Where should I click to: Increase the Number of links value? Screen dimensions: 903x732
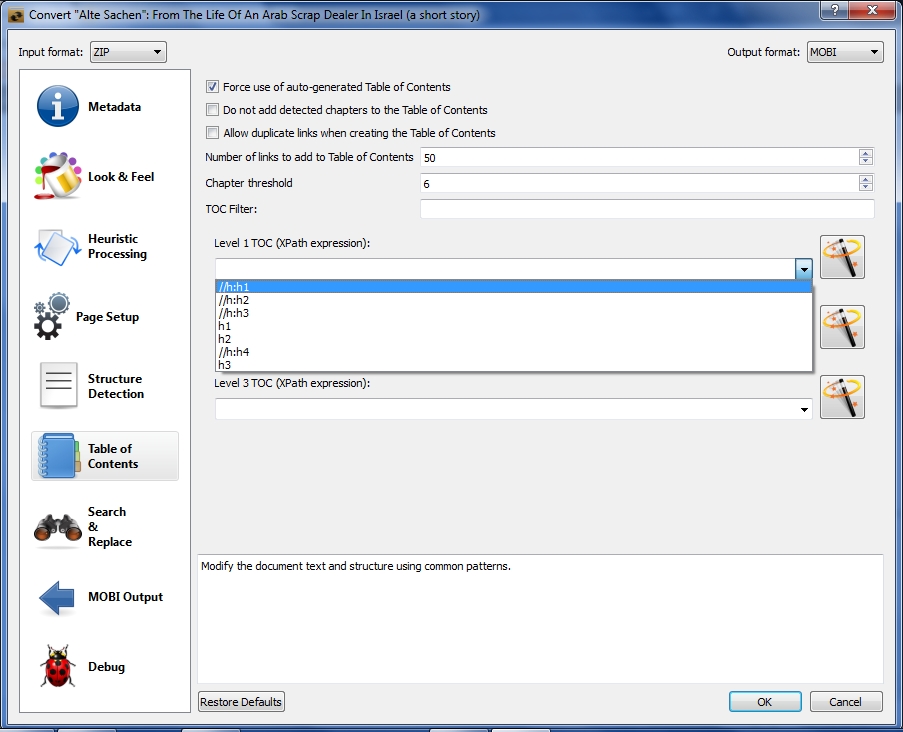[866, 153]
